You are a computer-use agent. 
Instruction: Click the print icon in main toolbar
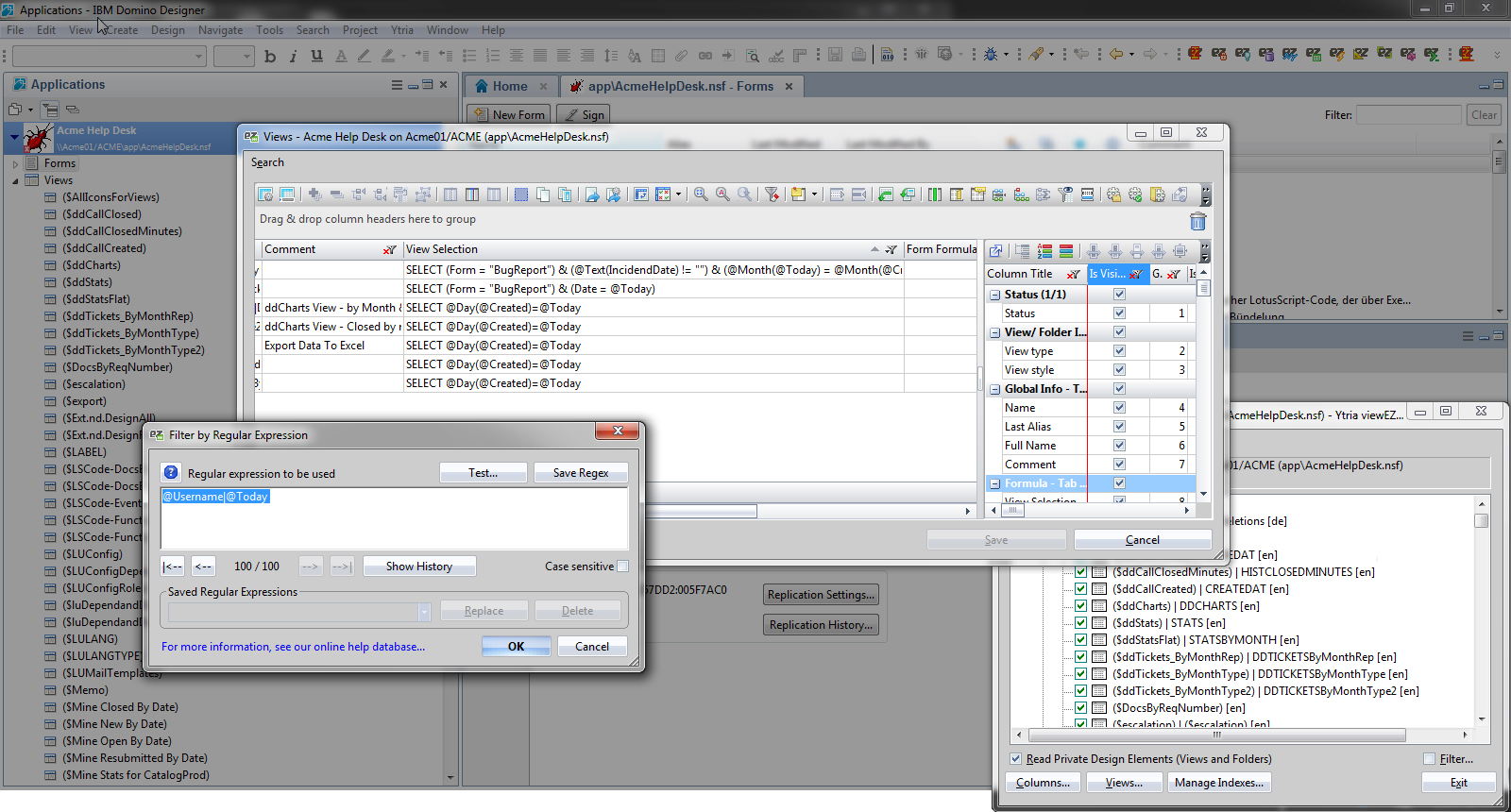[x=858, y=56]
